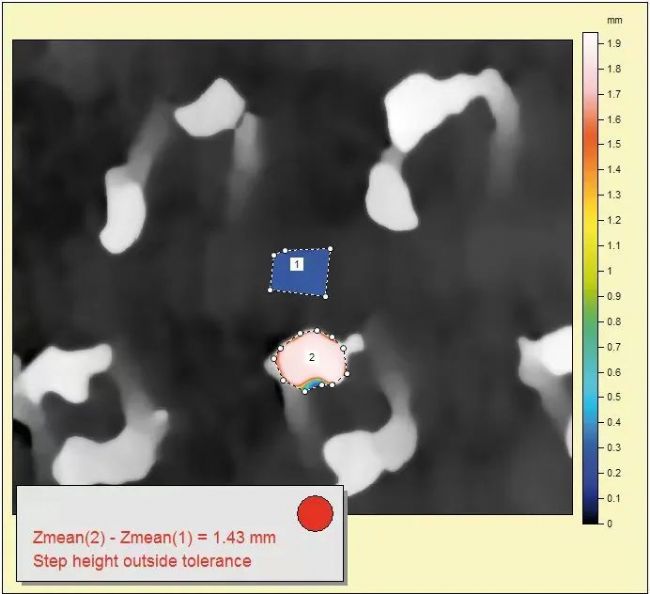Click the 0 mark on color scale
This screenshot has height=594, width=650.
coord(610,524)
